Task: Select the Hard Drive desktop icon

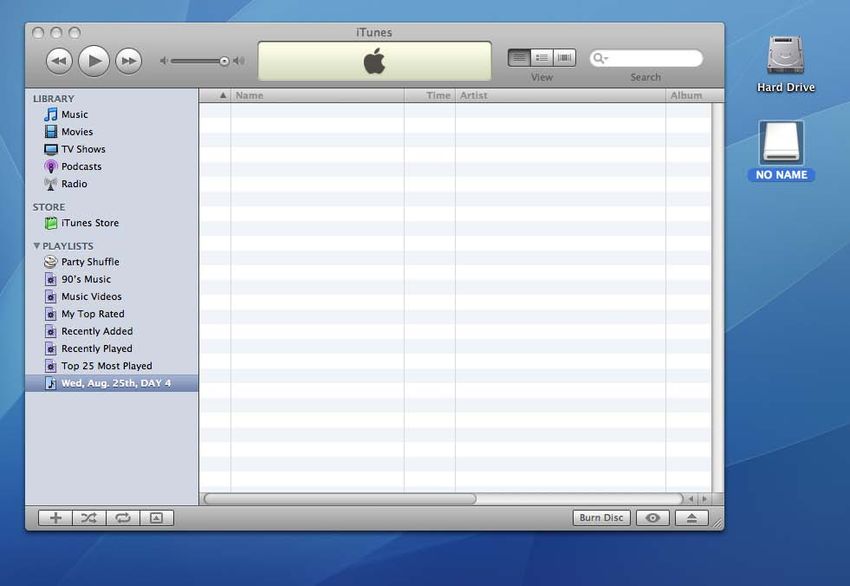Action: pos(785,64)
